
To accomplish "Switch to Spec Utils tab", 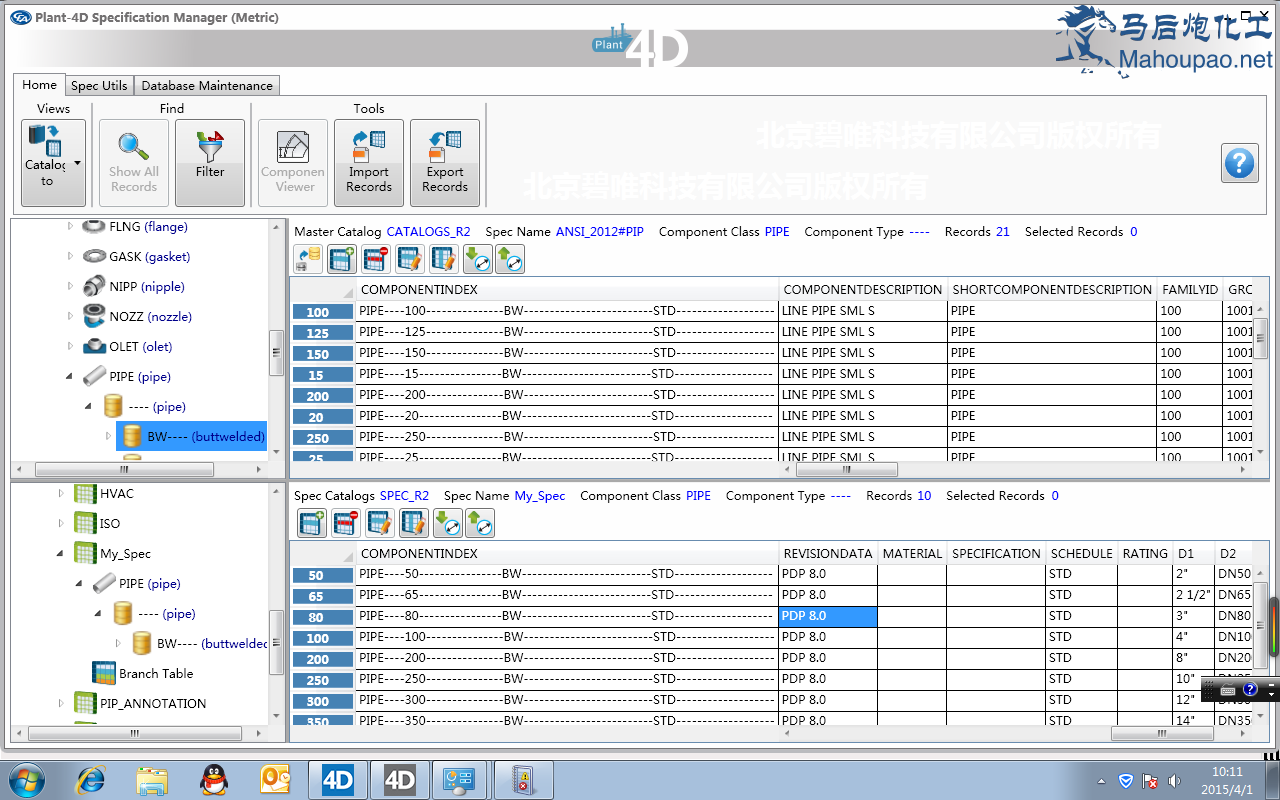I will (x=99, y=86).
